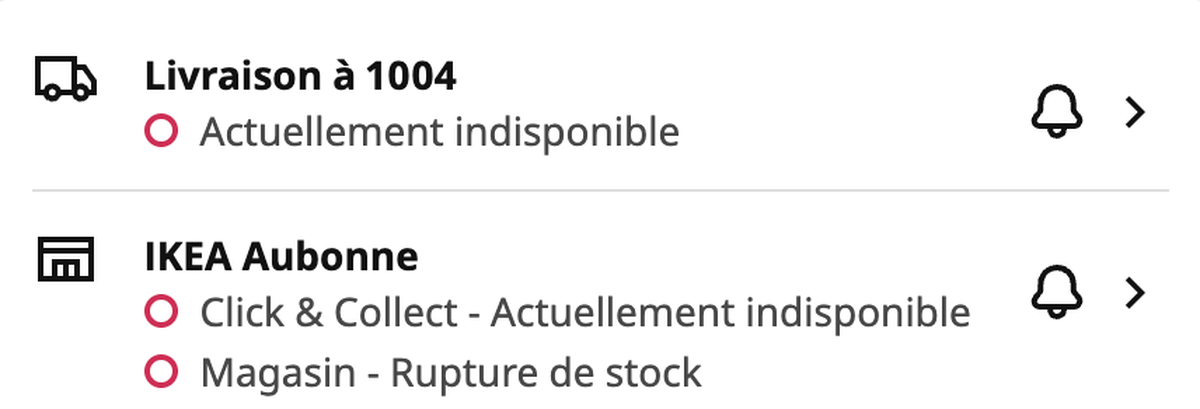Open the Livraison à 1004 heading
The height and width of the screenshot is (409, 1200).
301,77
